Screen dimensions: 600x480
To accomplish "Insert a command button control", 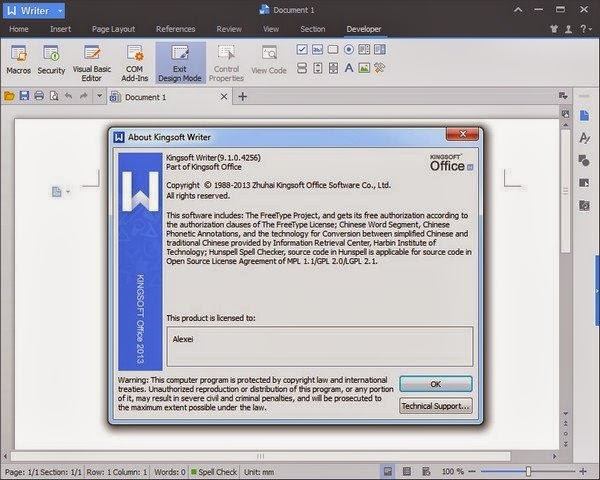I will [333, 49].
